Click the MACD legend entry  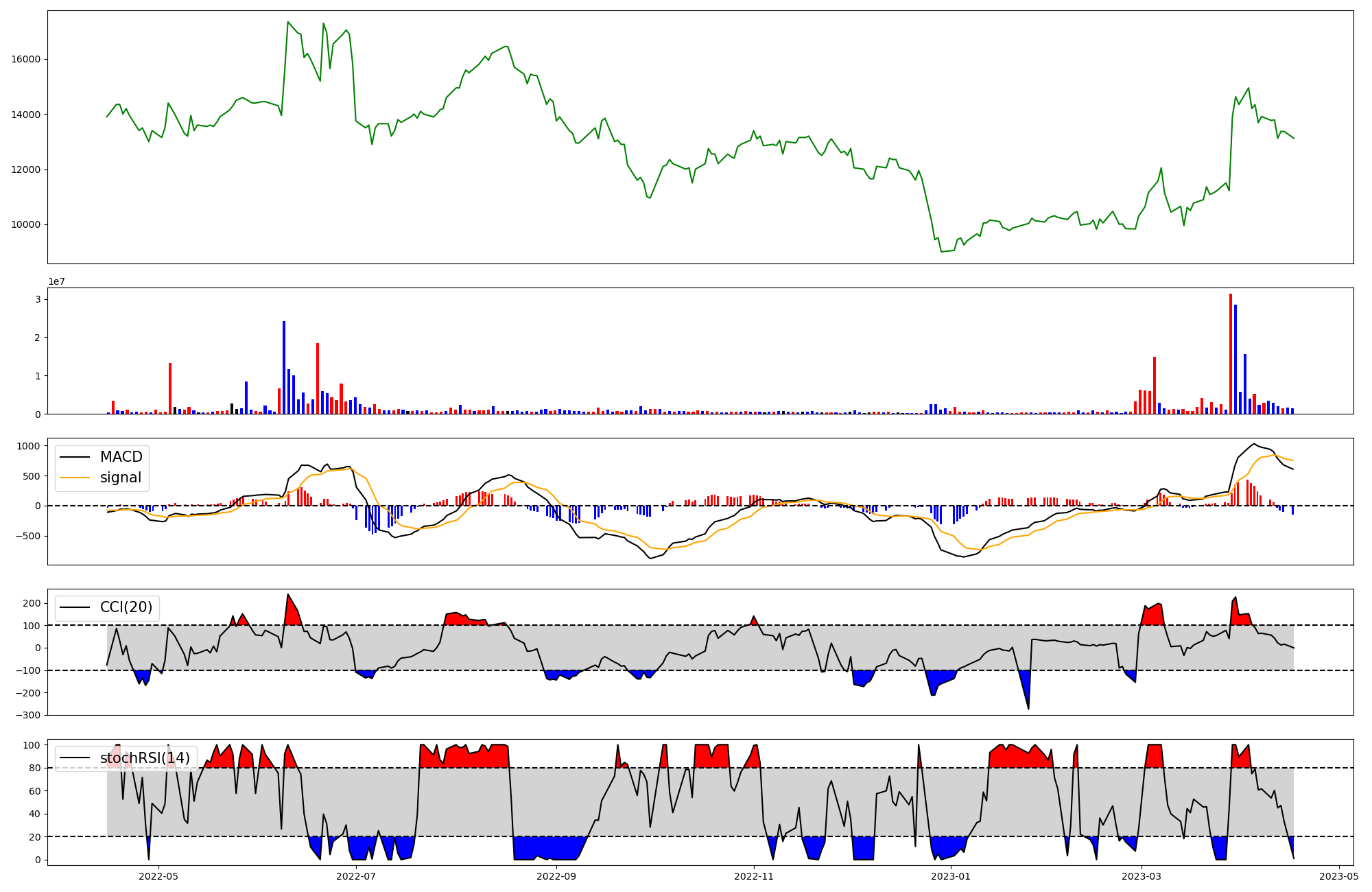(x=101, y=457)
